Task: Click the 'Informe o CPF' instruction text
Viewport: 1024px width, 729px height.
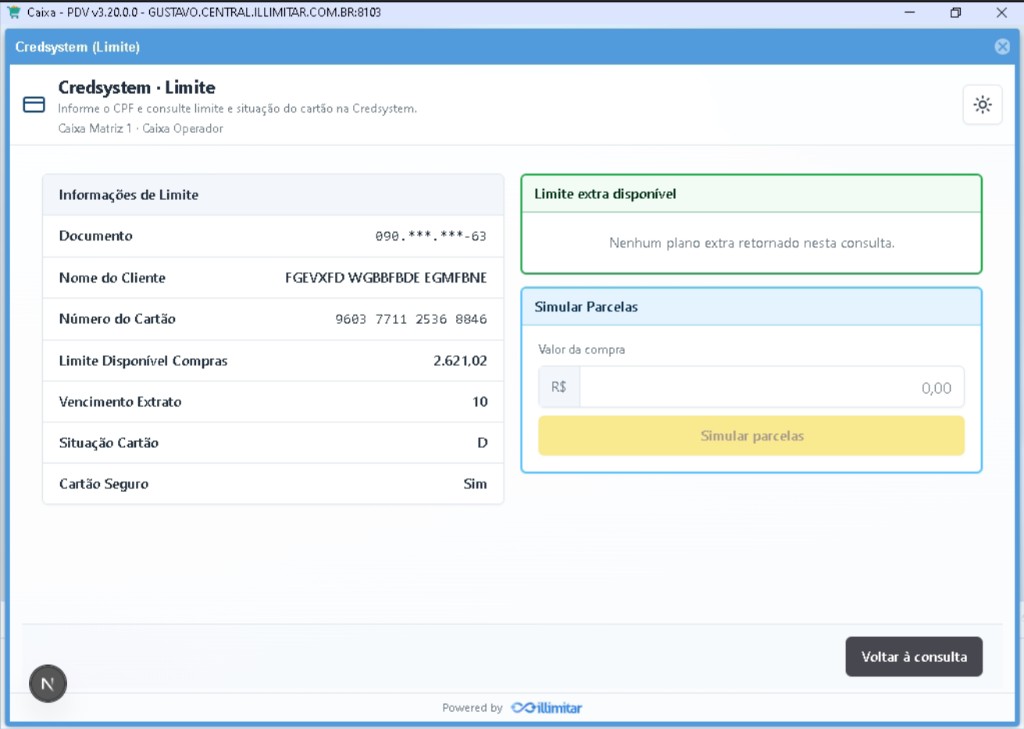Action: [237, 108]
